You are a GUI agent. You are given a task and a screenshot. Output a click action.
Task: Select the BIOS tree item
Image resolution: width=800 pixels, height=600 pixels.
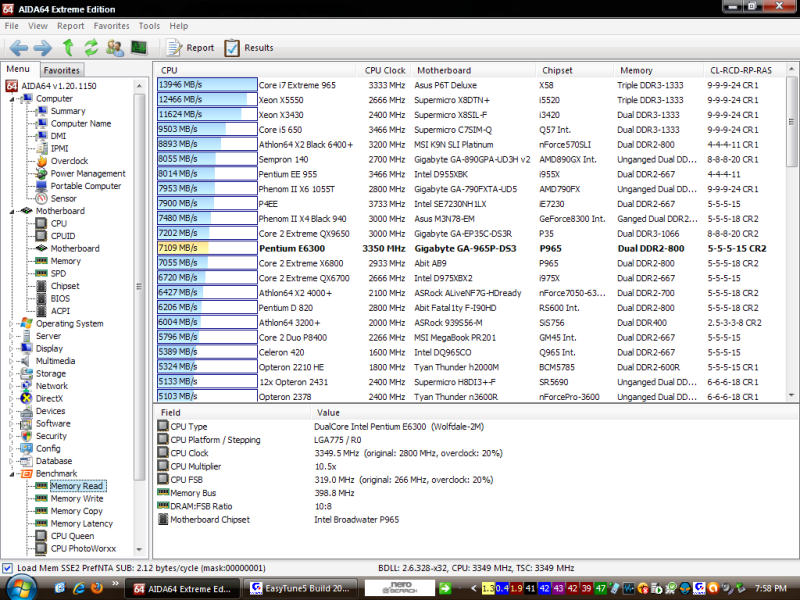(x=60, y=298)
